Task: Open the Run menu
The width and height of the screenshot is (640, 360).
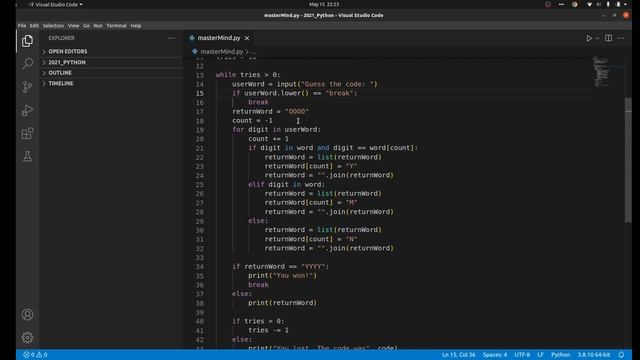Action: 98,26
